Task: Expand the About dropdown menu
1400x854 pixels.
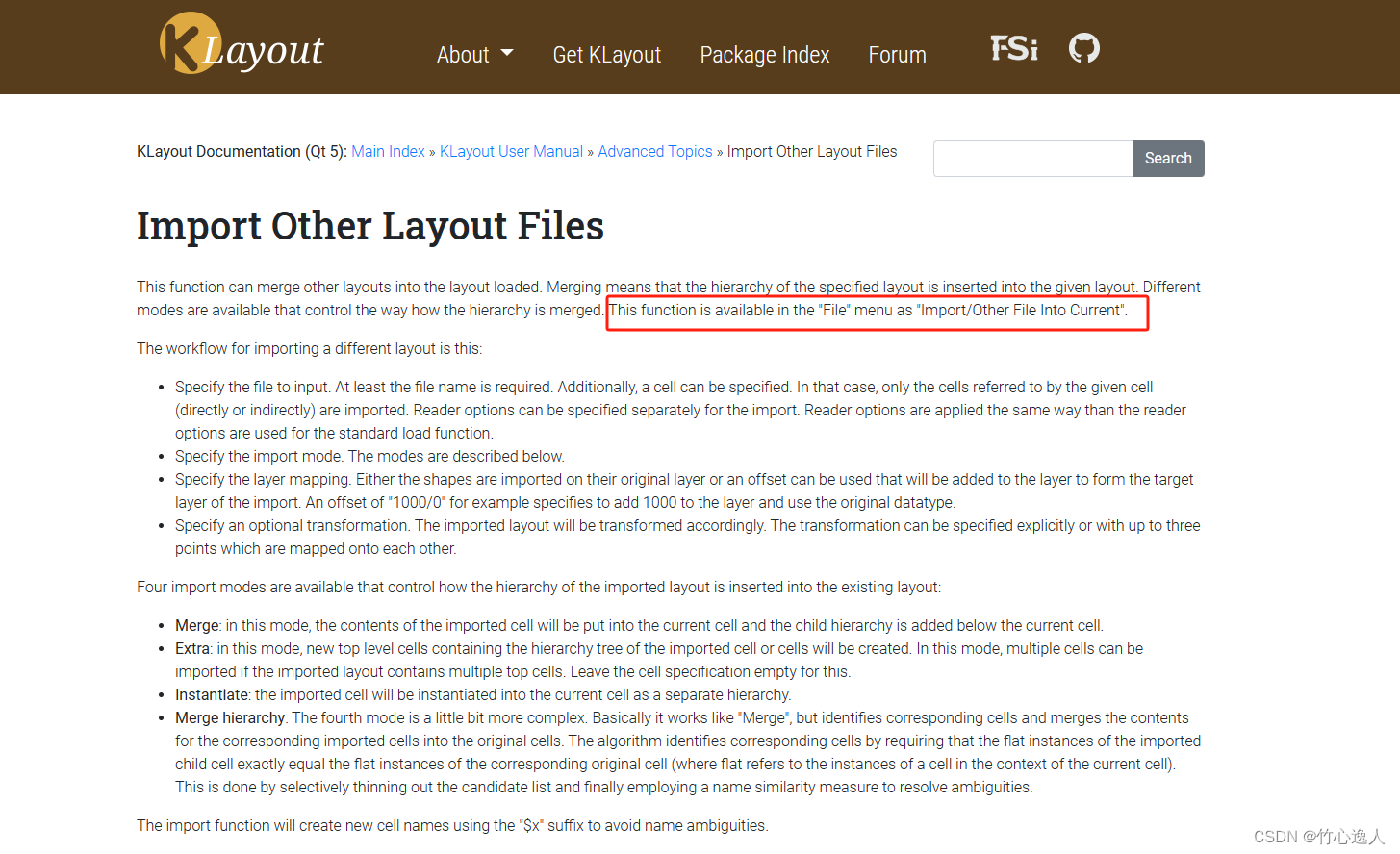Action: pos(474,55)
